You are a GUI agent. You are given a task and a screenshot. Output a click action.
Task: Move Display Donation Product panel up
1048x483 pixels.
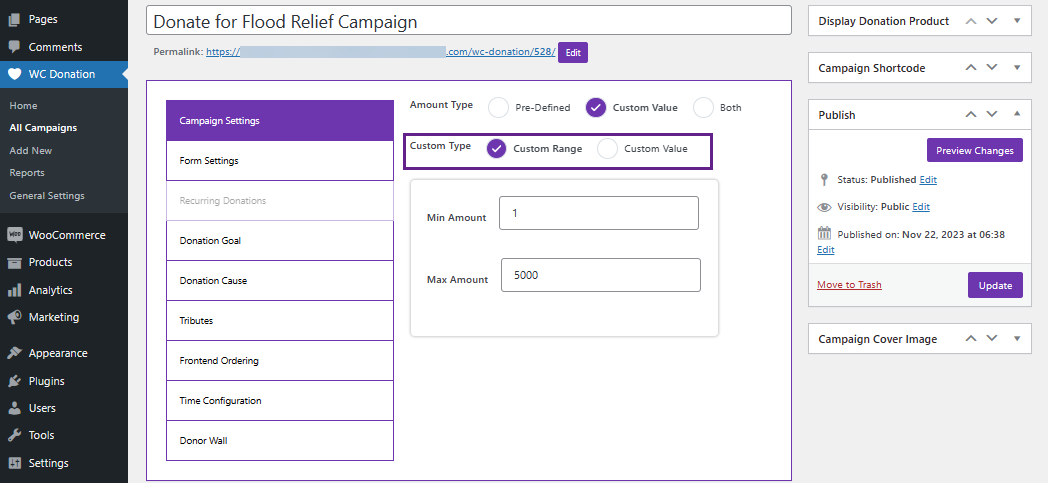pyautogui.click(x=971, y=21)
